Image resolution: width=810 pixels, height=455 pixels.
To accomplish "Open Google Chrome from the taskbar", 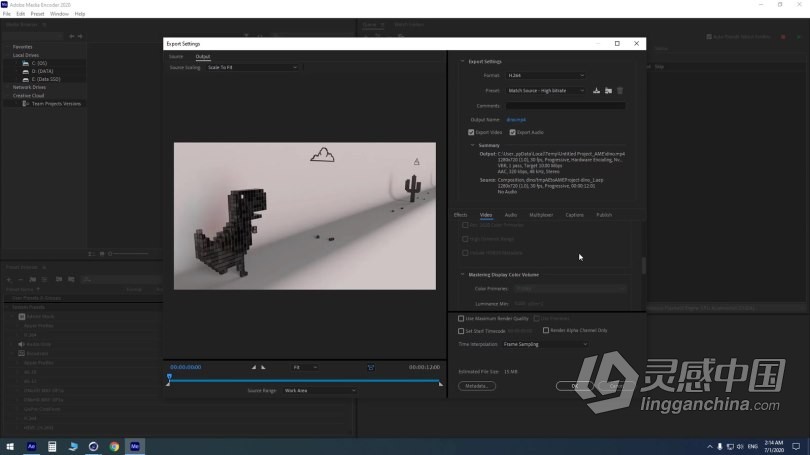I will pos(114,446).
